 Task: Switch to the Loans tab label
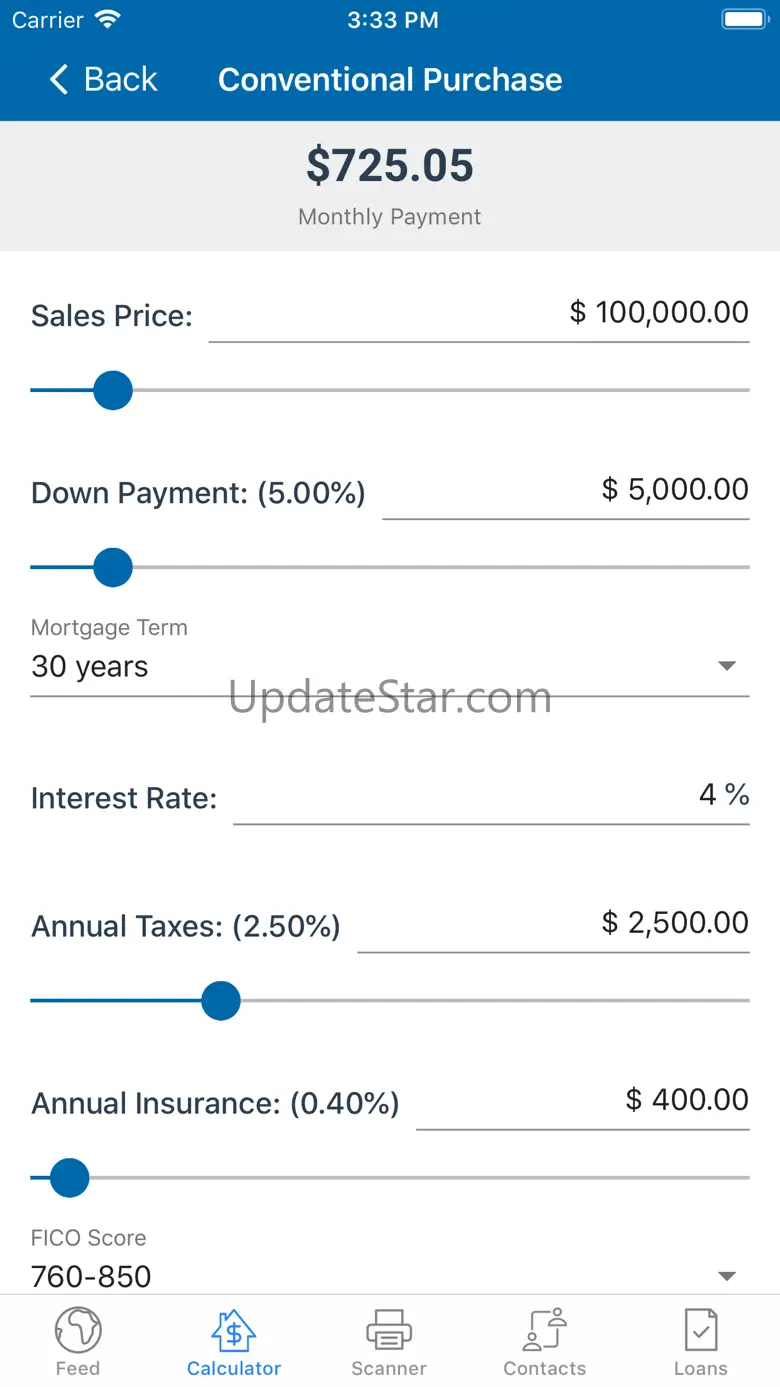(700, 1368)
